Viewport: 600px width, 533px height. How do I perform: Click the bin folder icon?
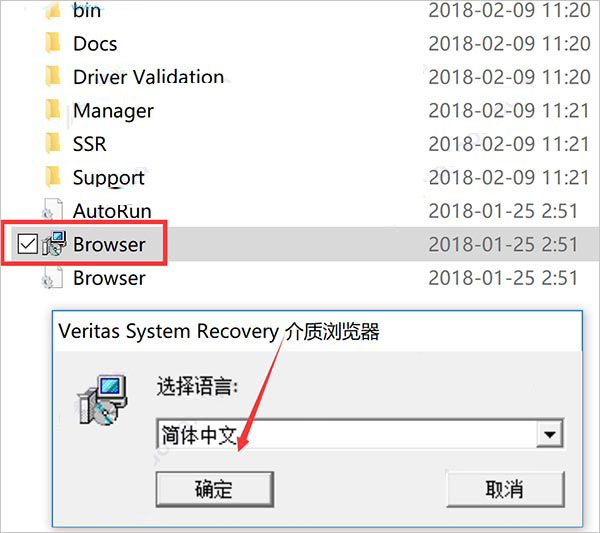[x=53, y=10]
